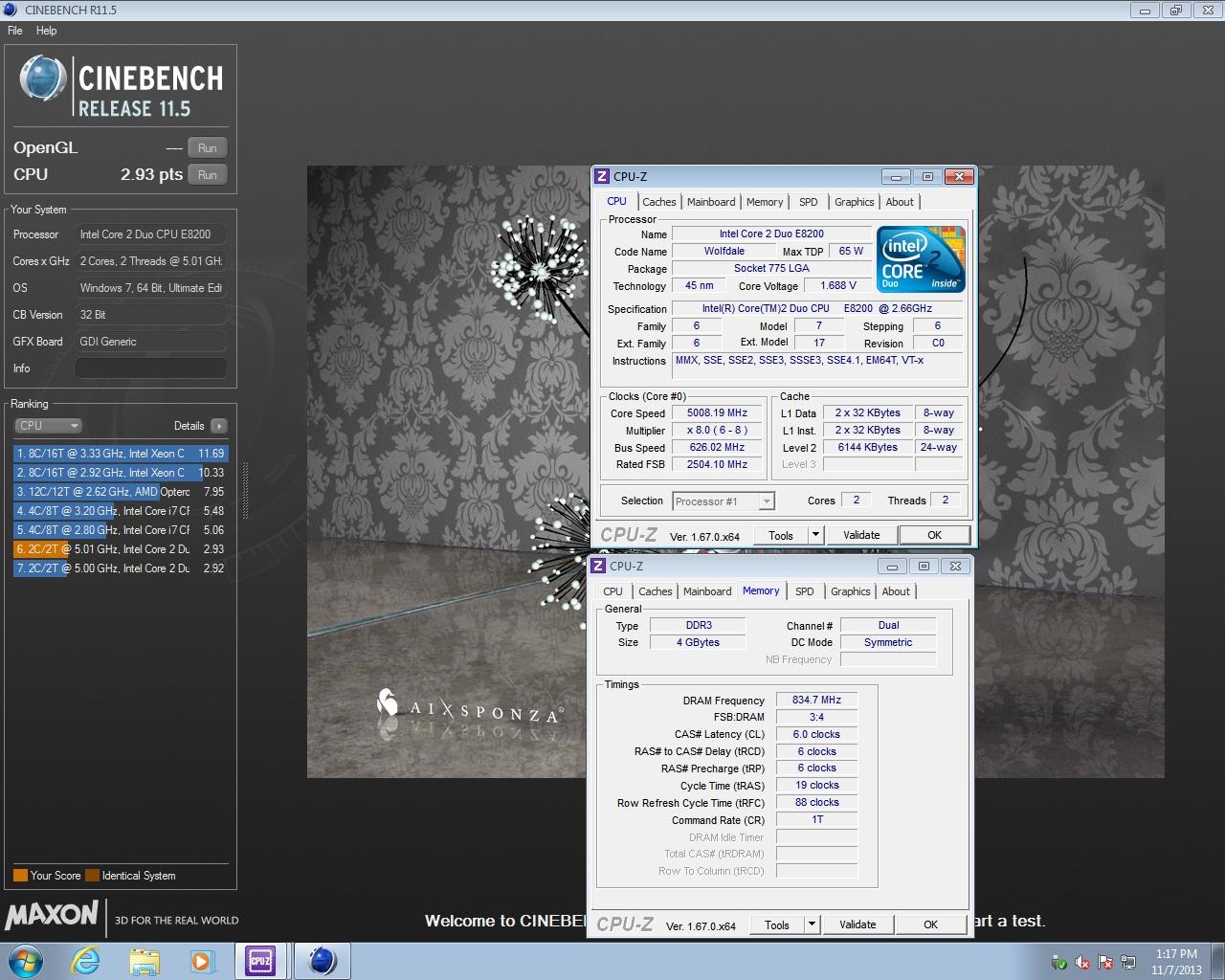Click the Intel Core 2 Duo logo badge
This screenshot has width=1225, height=980.
point(922,259)
